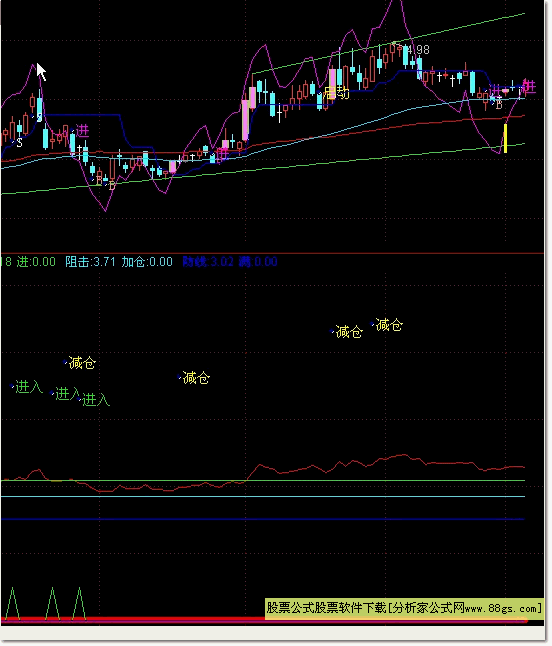Click the highest 减仓 signal label
Viewport: 552px width, 646px height.
tap(389, 325)
